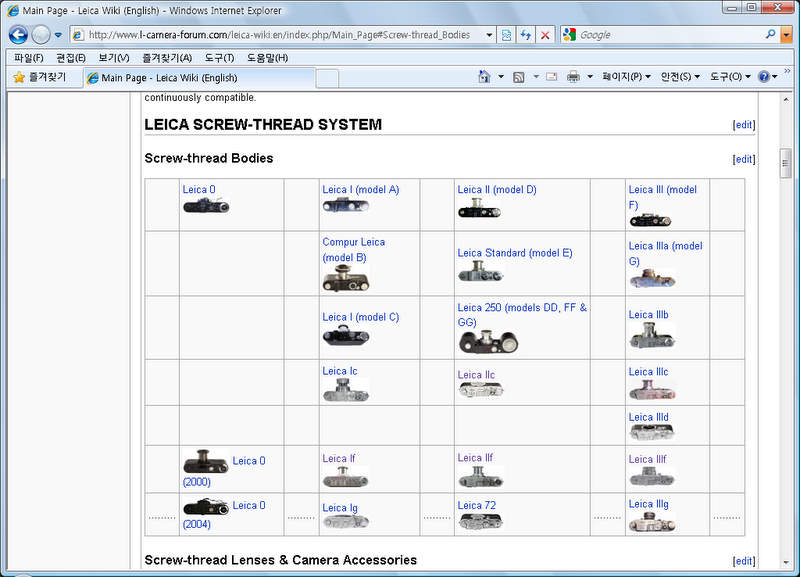Screen dimensions: 800x577
Task: Click the Compatibility View icon
Action: click(x=506, y=35)
